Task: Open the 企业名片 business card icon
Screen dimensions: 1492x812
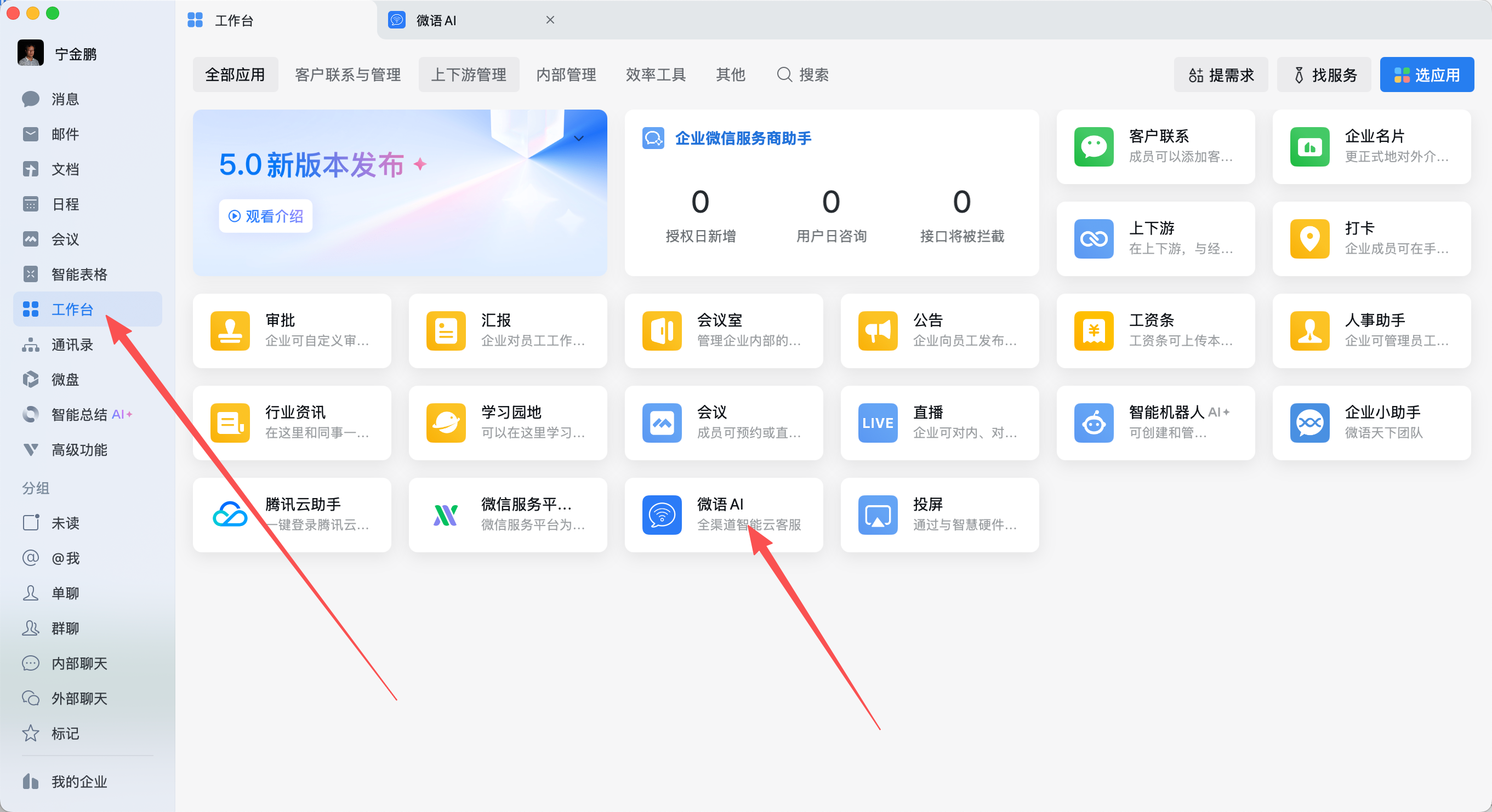Action: click(x=1310, y=146)
